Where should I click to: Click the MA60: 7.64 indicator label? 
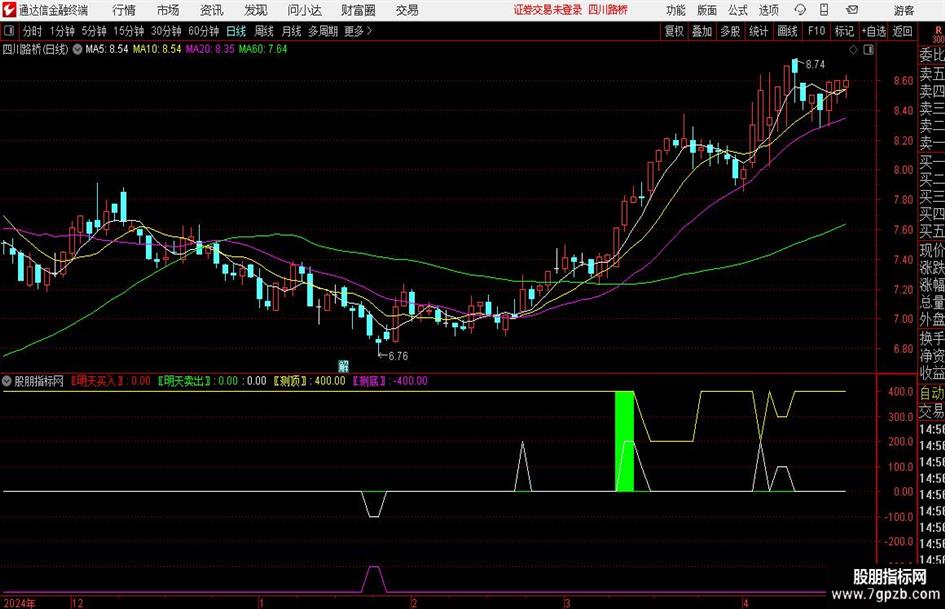click(263, 49)
